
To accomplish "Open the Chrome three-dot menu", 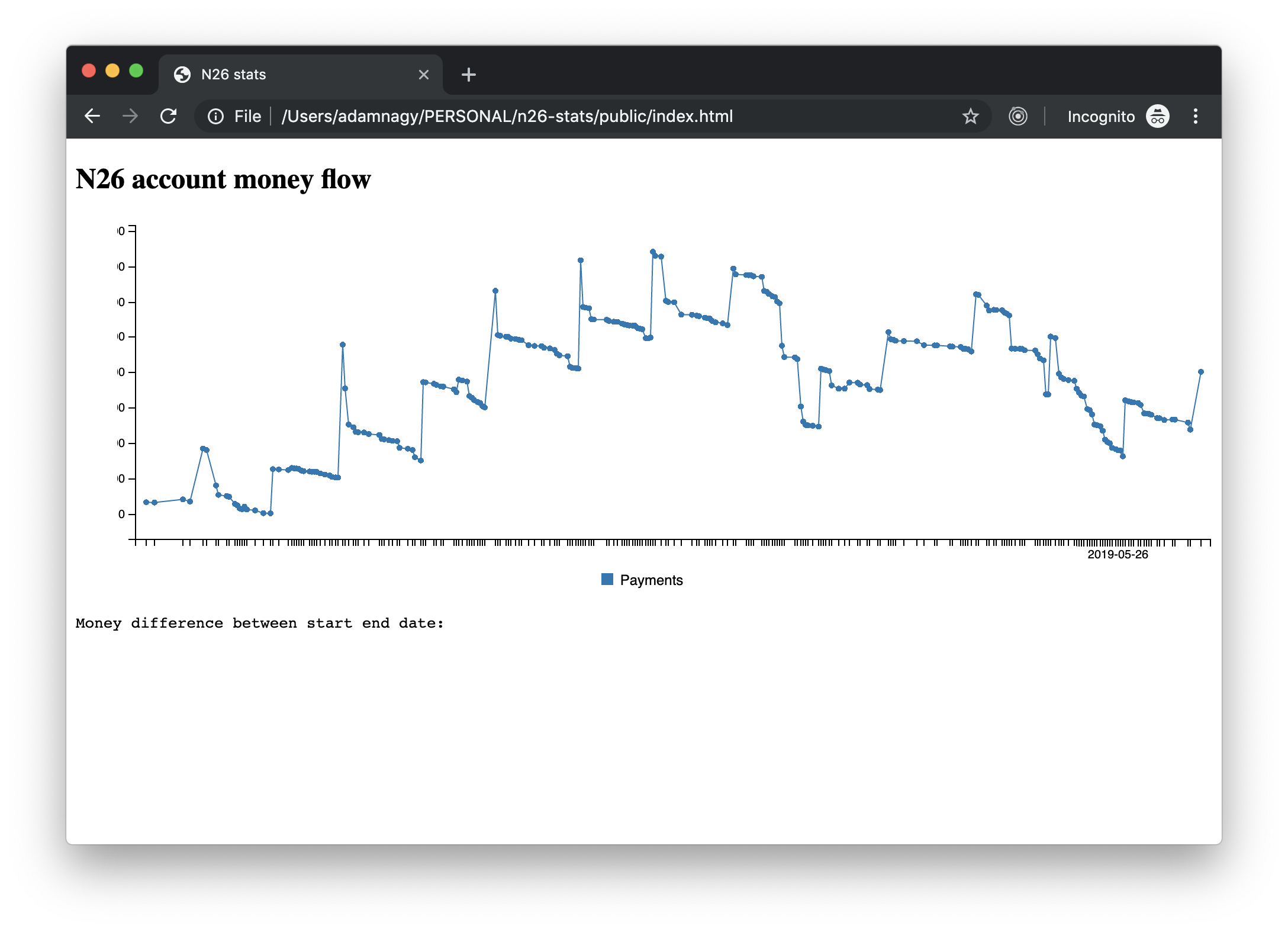I will (x=1195, y=116).
